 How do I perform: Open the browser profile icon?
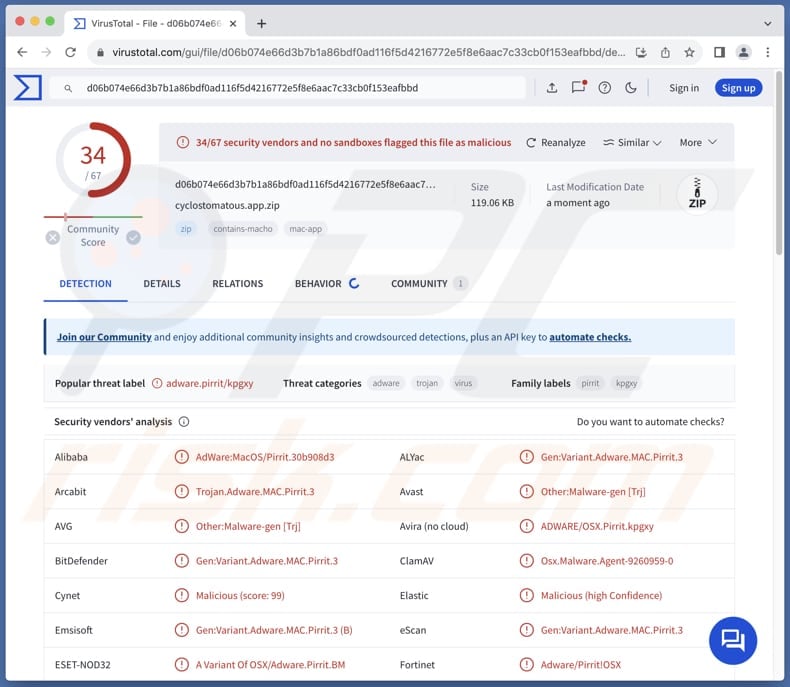click(x=743, y=52)
